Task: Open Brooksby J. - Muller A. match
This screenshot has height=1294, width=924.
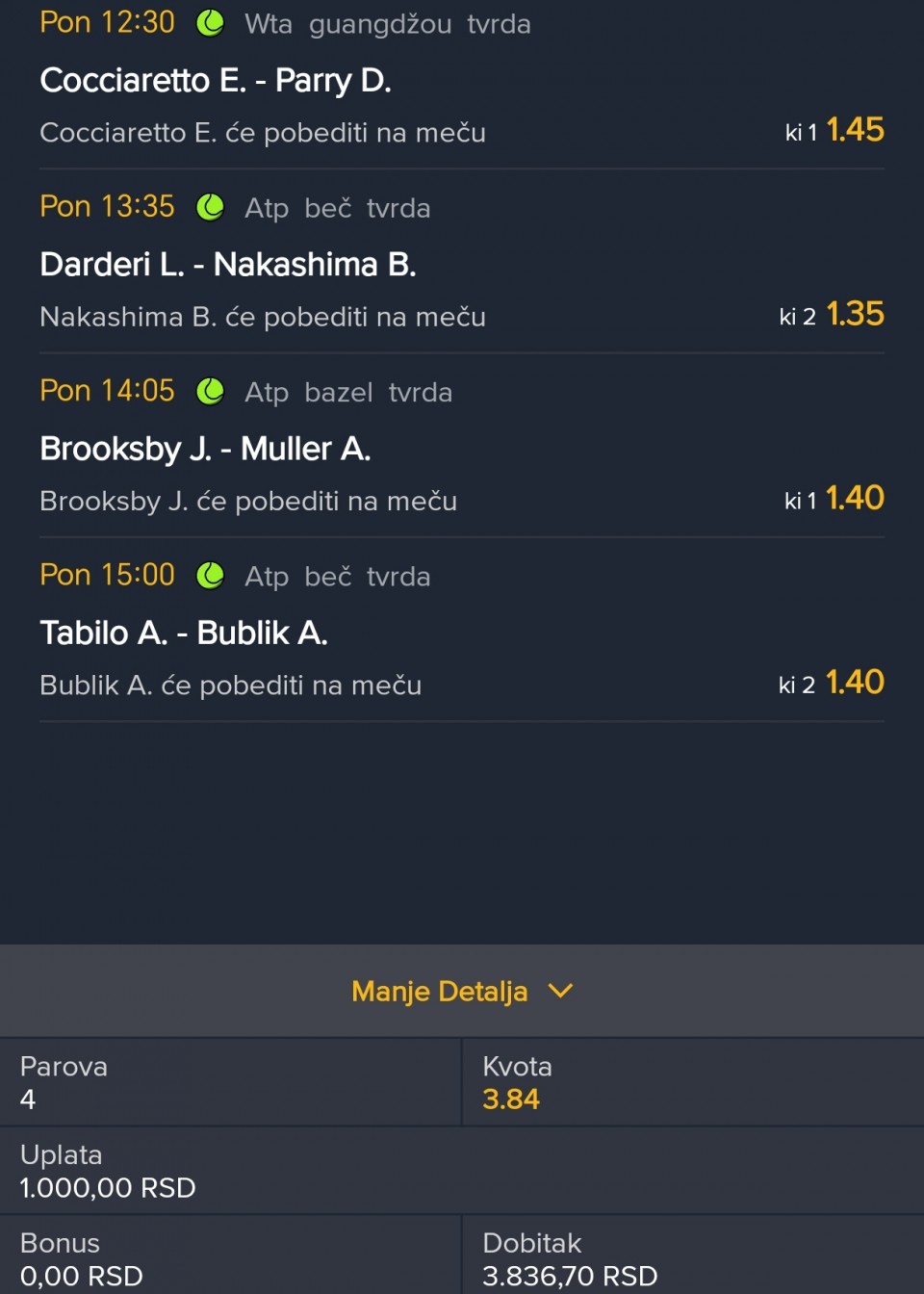Action: (x=205, y=449)
